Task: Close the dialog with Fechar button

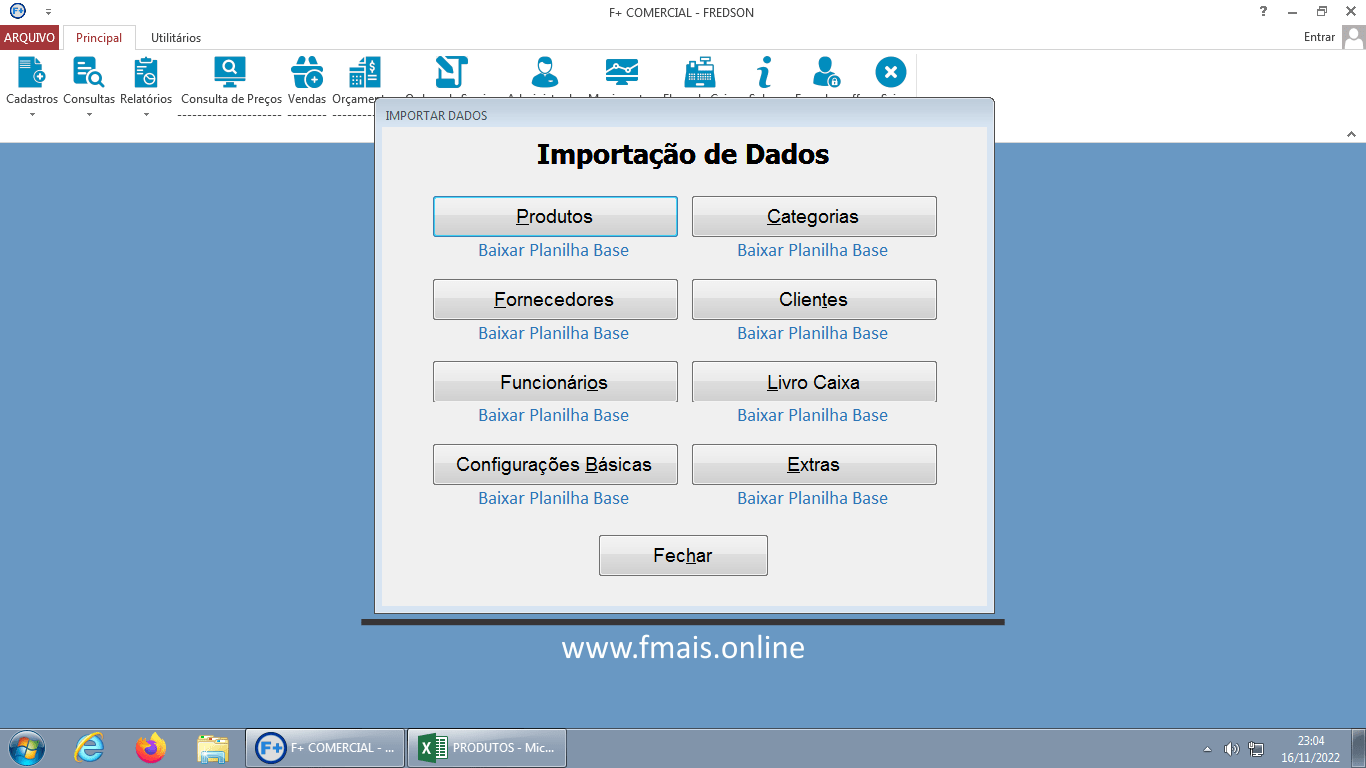Action: tap(683, 555)
